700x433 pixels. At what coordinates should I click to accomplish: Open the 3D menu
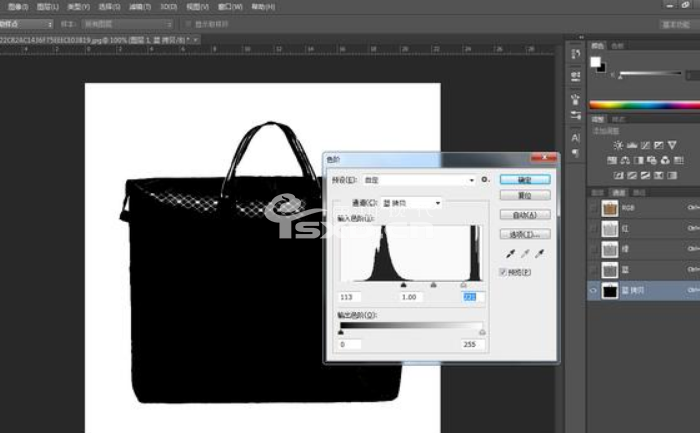(x=168, y=7)
